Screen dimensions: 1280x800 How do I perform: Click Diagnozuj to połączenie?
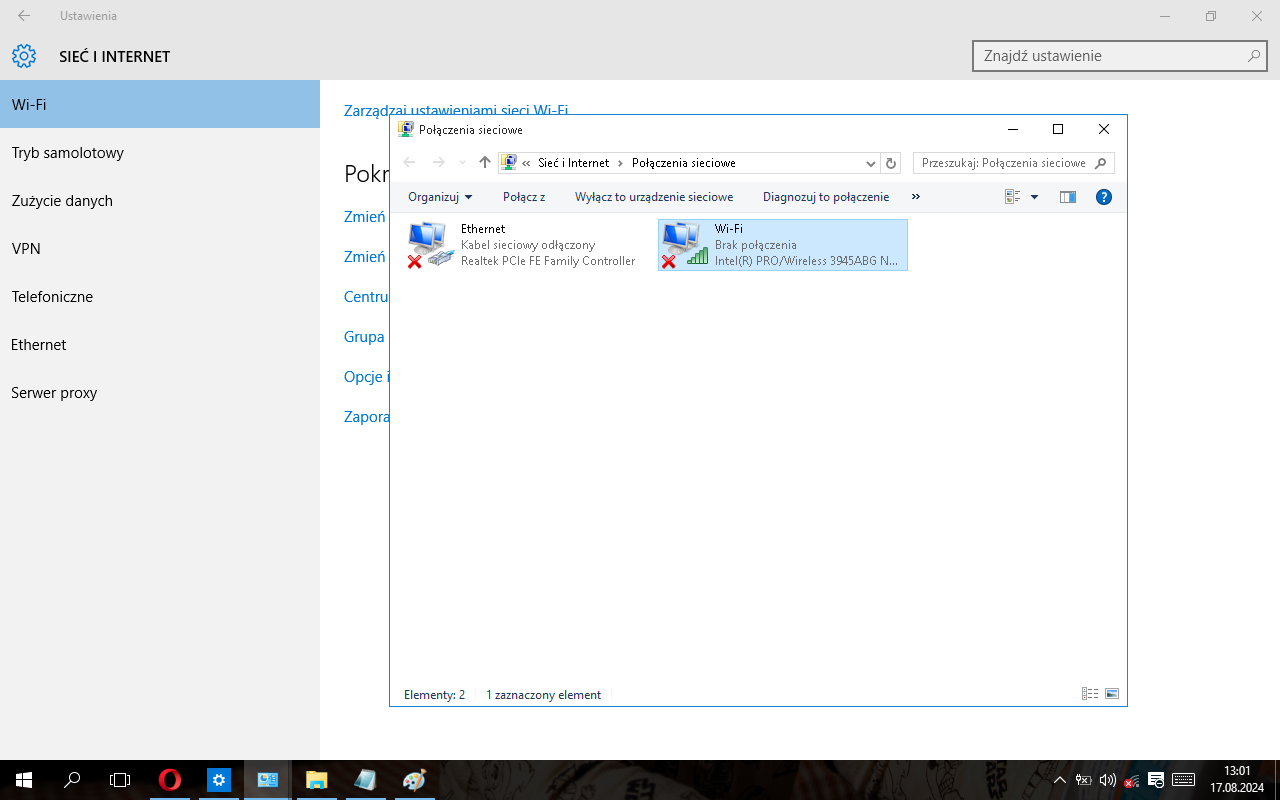pos(826,197)
